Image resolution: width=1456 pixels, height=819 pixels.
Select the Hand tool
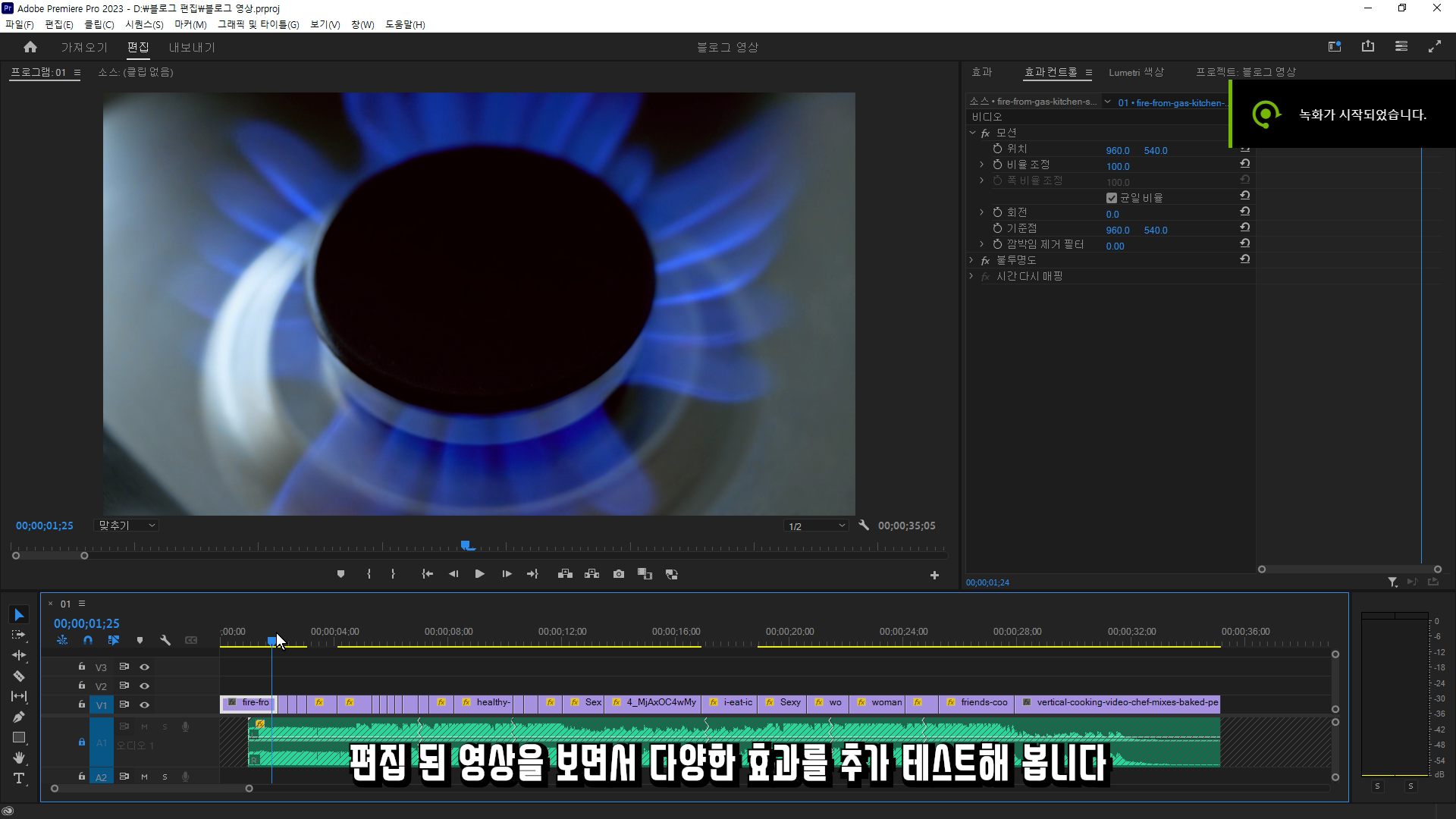(x=19, y=758)
